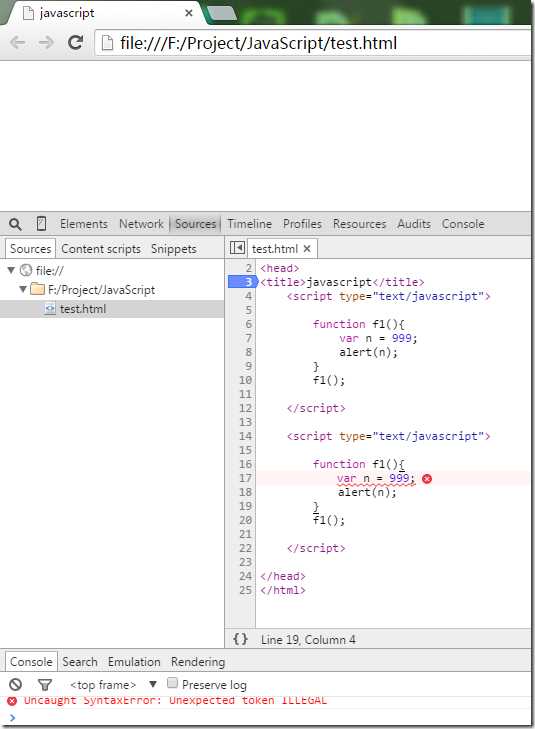Open the Audits panel

pos(414,224)
